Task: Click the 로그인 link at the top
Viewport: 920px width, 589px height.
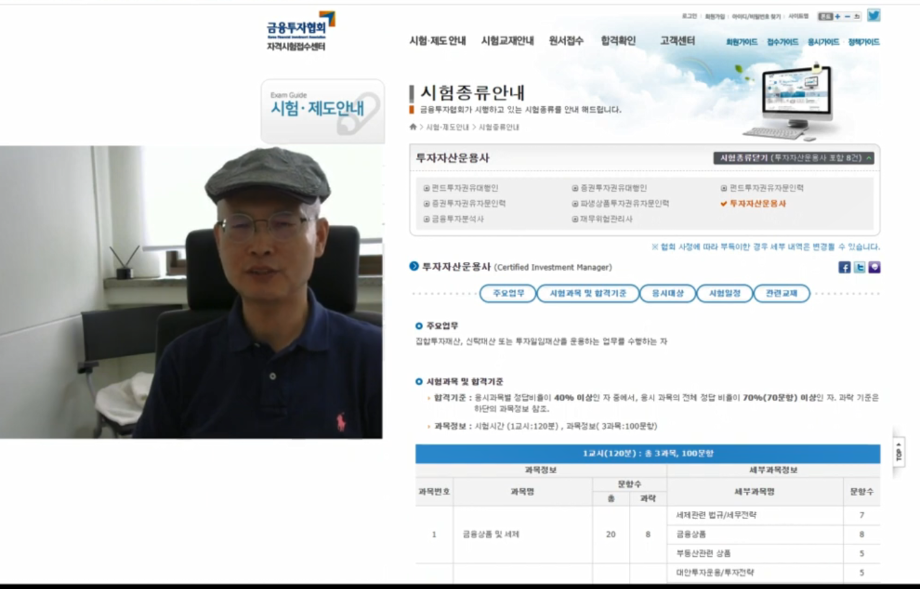Action: [x=688, y=14]
